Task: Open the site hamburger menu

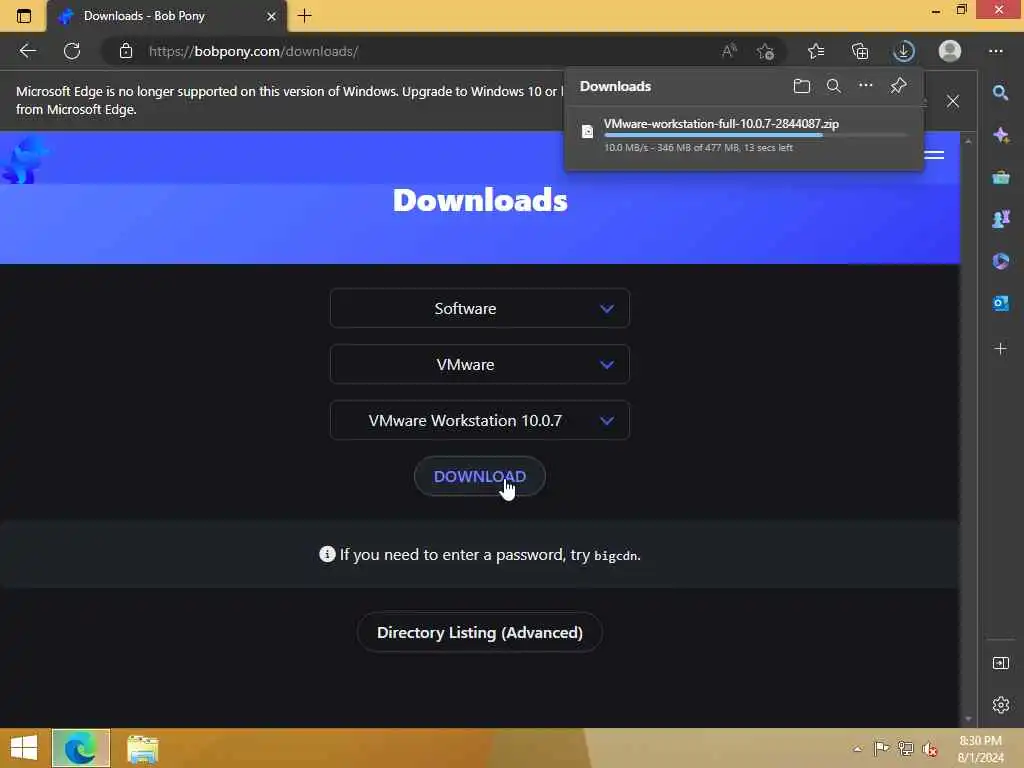Action: (935, 155)
